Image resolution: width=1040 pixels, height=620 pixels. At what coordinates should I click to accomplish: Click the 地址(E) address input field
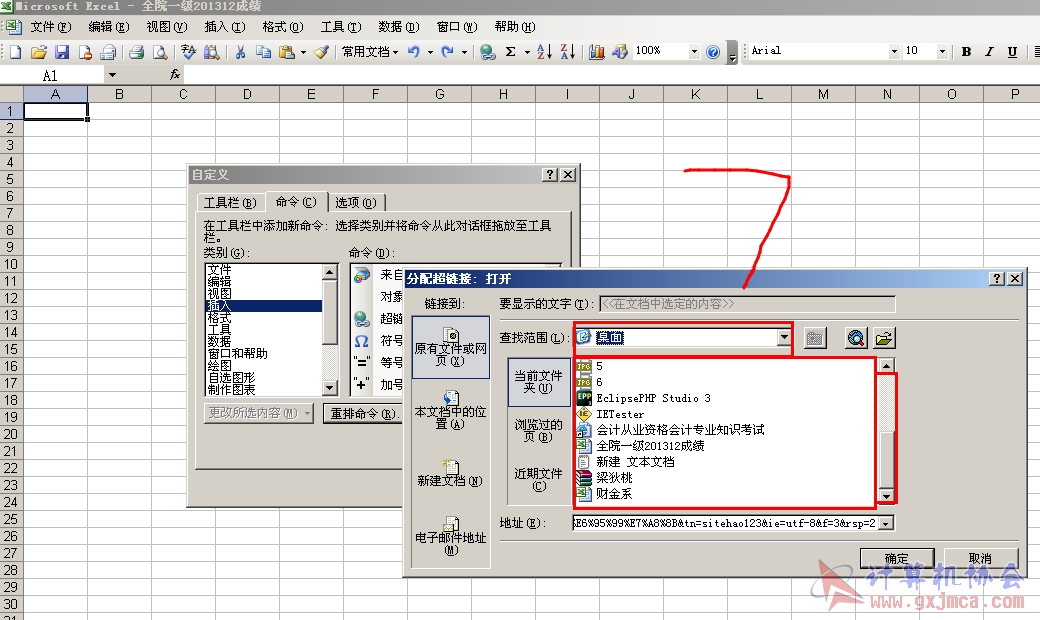(726, 523)
